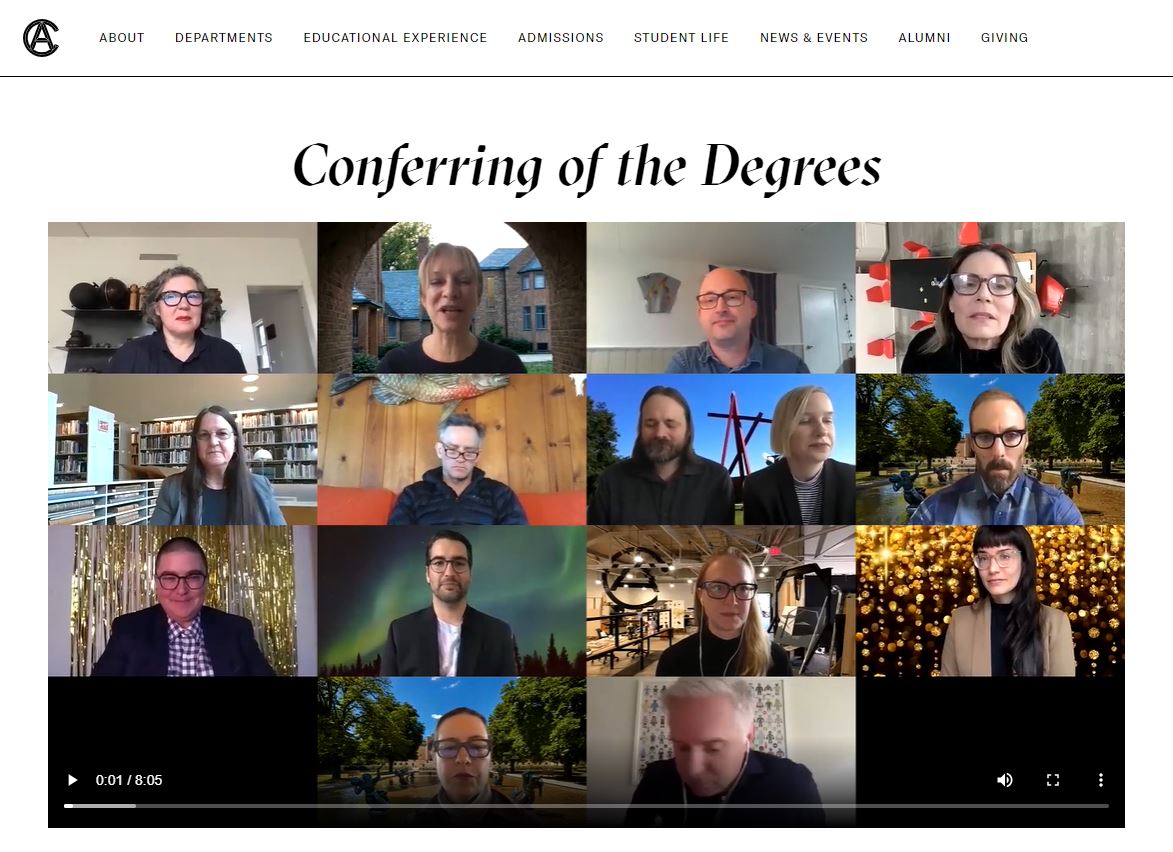Select Student Life in navigation
The width and height of the screenshot is (1173, 852).
pos(681,38)
